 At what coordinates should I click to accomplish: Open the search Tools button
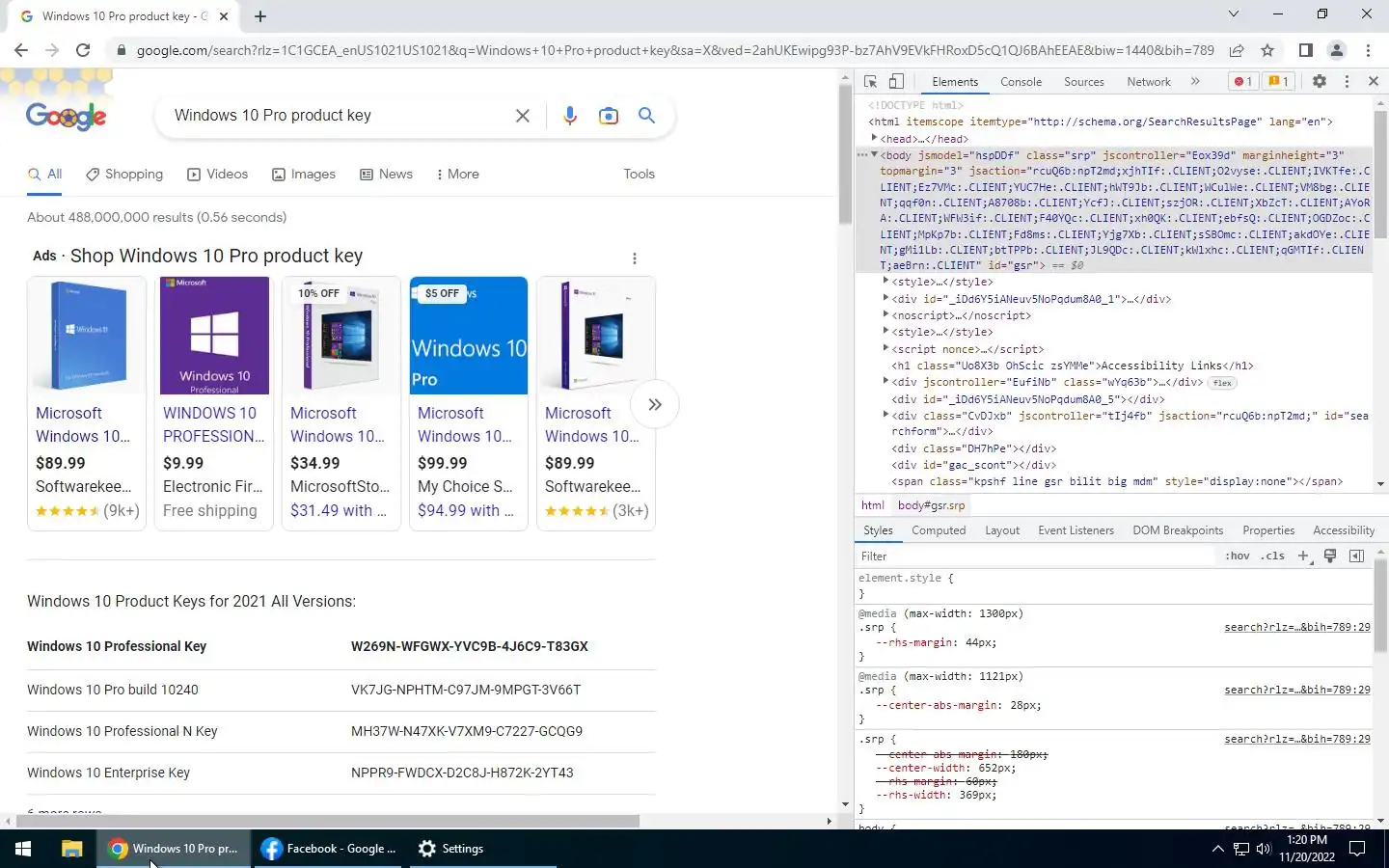coord(639,175)
